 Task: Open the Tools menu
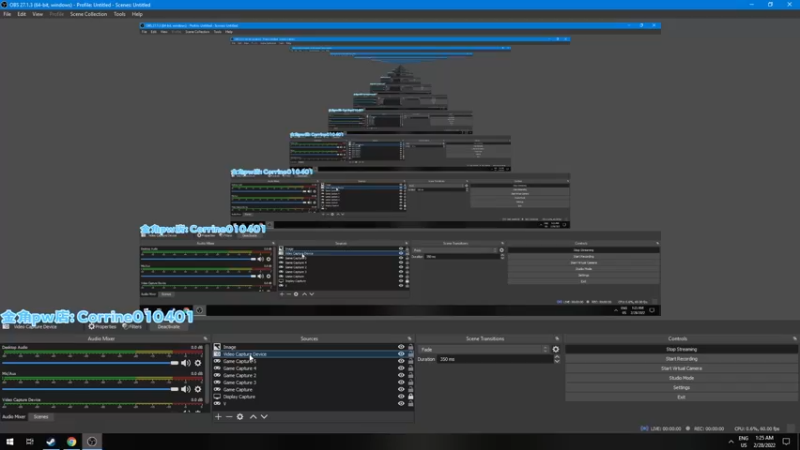pos(119,14)
